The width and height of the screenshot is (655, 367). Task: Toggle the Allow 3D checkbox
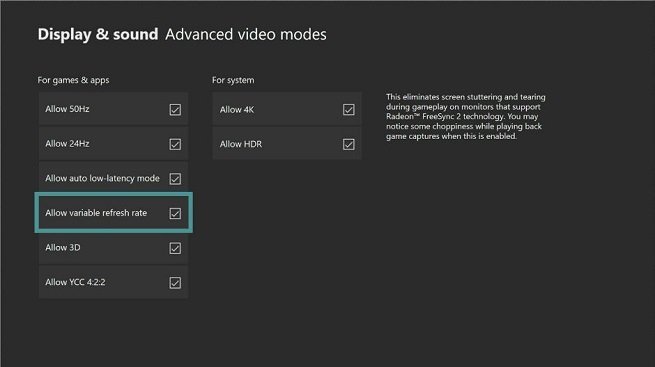coord(175,248)
